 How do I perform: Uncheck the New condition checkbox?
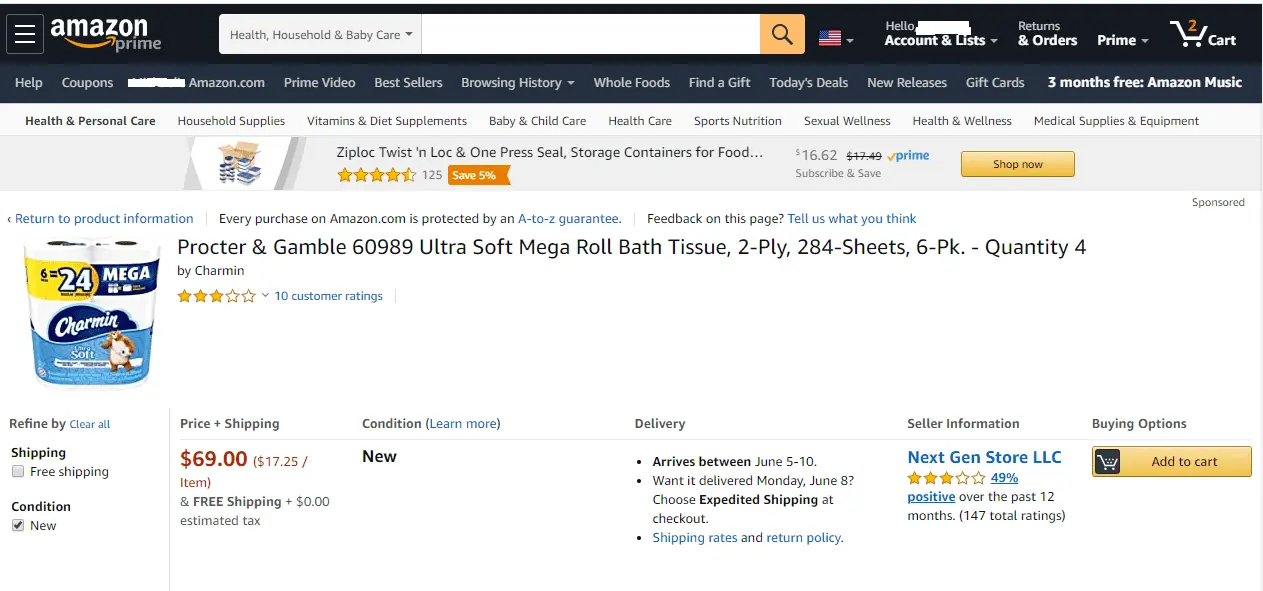point(18,526)
